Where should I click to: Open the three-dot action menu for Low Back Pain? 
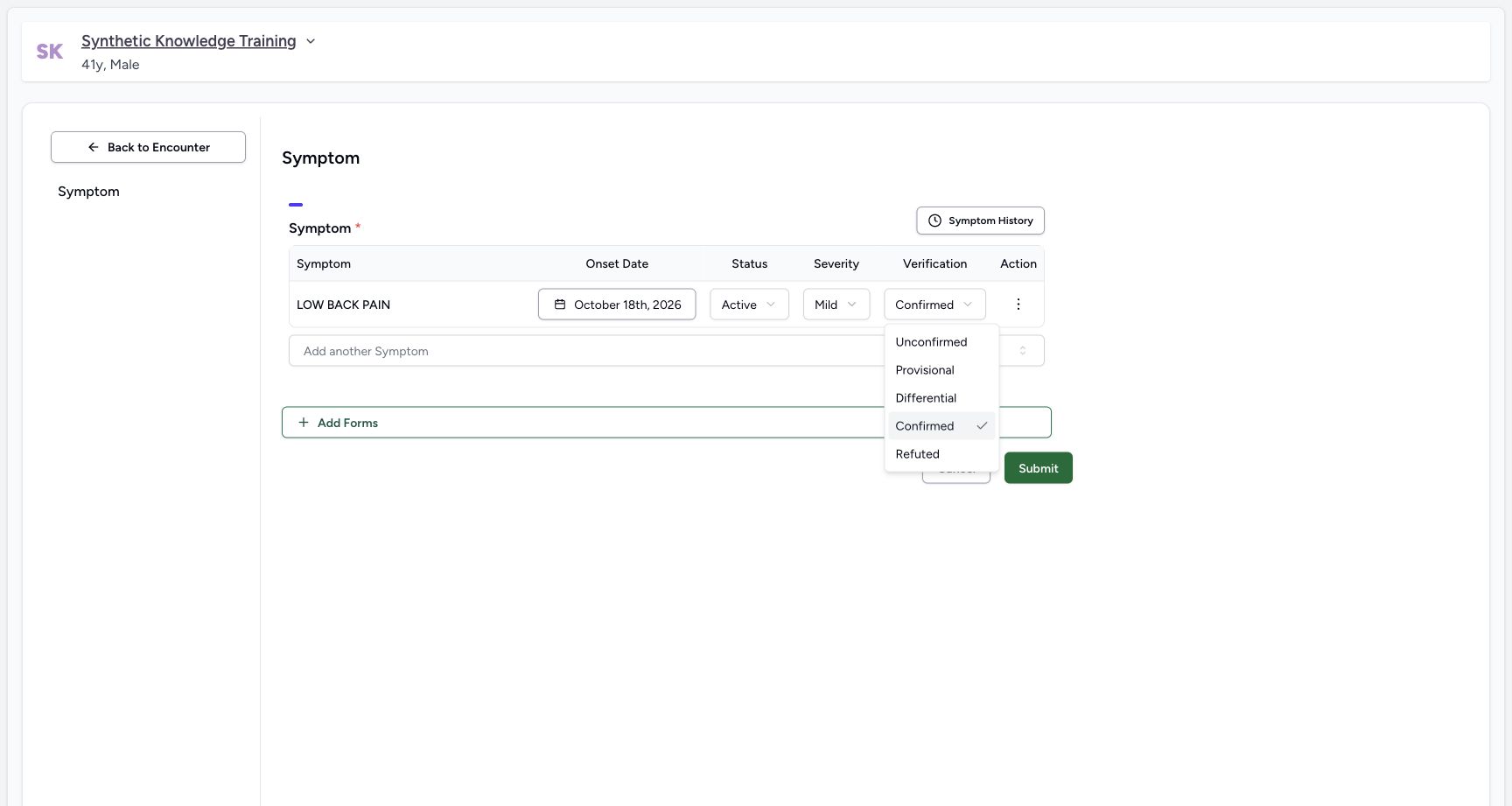[x=1018, y=305]
